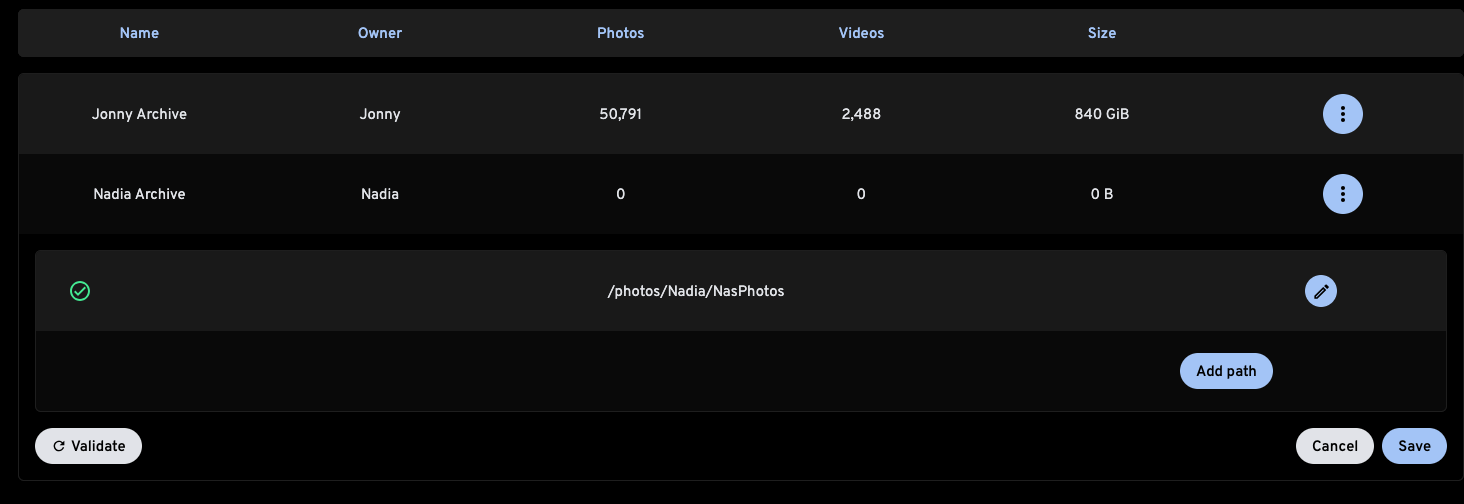Select the Nadia Archive library name

tap(139, 194)
